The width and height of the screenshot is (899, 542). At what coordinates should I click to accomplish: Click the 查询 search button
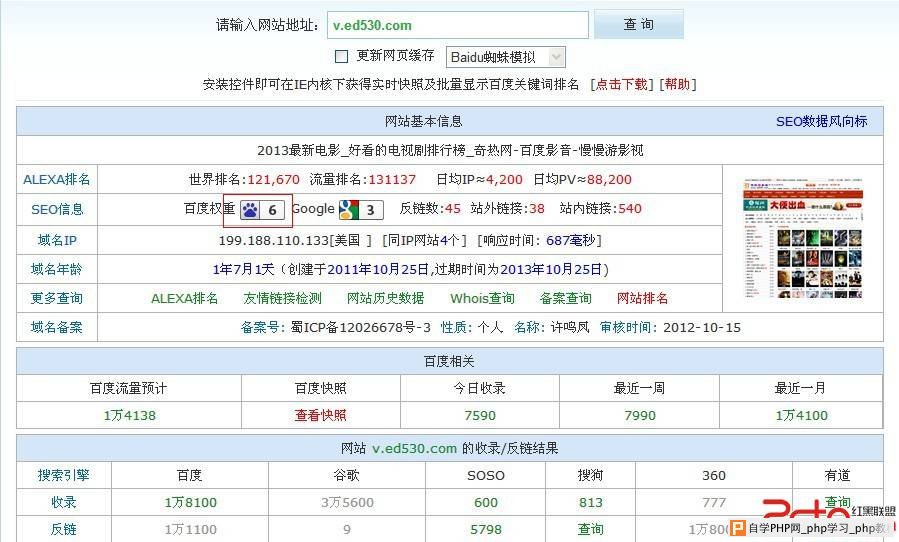coord(639,24)
